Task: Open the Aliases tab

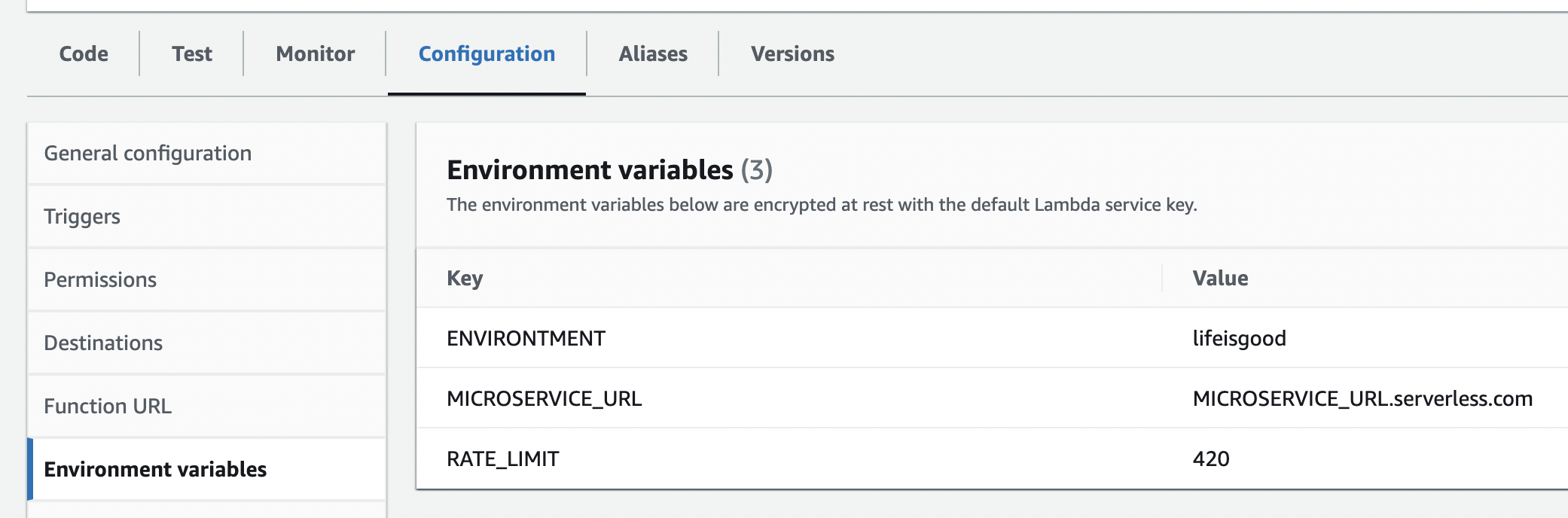Action: pyautogui.click(x=653, y=54)
